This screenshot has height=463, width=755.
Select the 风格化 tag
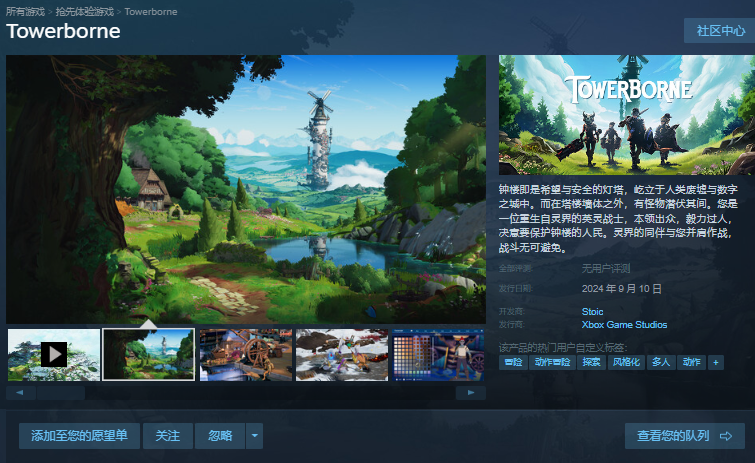(626, 362)
